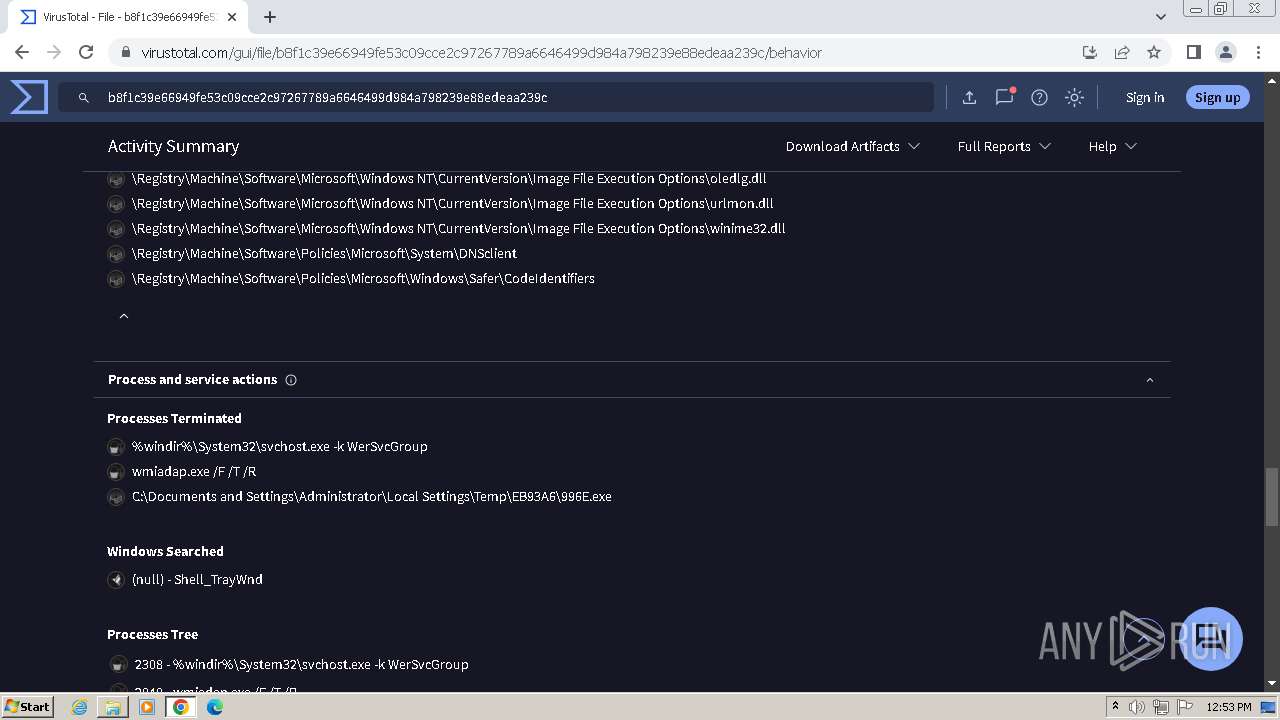Click the install/download page icon in address bar
Image resolution: width=1280 pixels, height=720 pixels.
(1090, 52)
